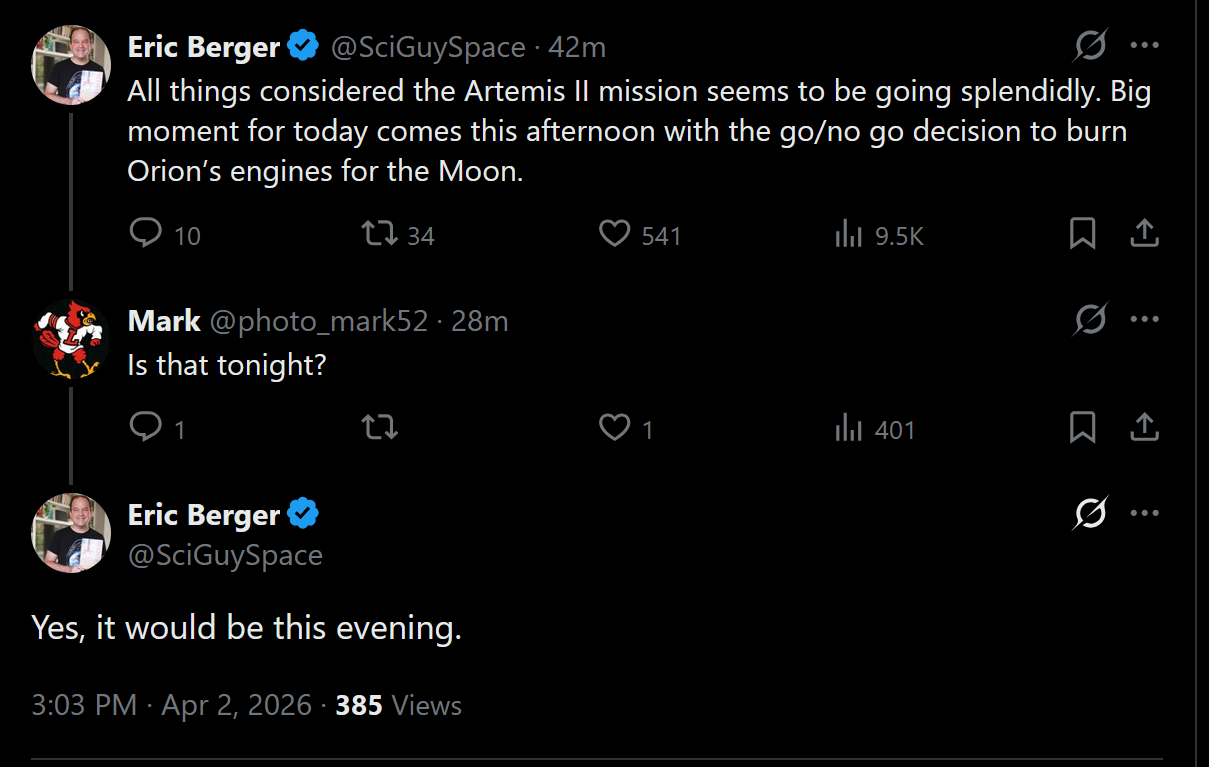The height and width of the screenshot is (767, 1209).
Task: Bookmark Eric Berger's Artemis II tweet
Action: coord(1082,234)
